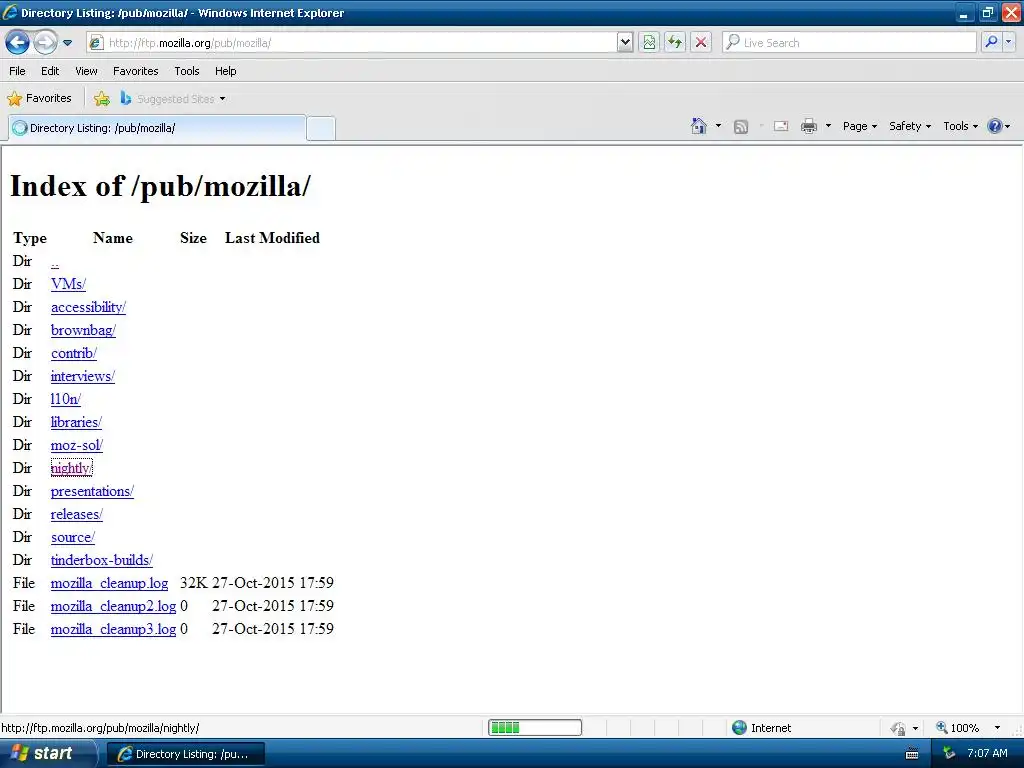The height and width of the screenshot is (768, 1024).
Task: Open the recent pages dropdown arrow
Action: point(67,43)
